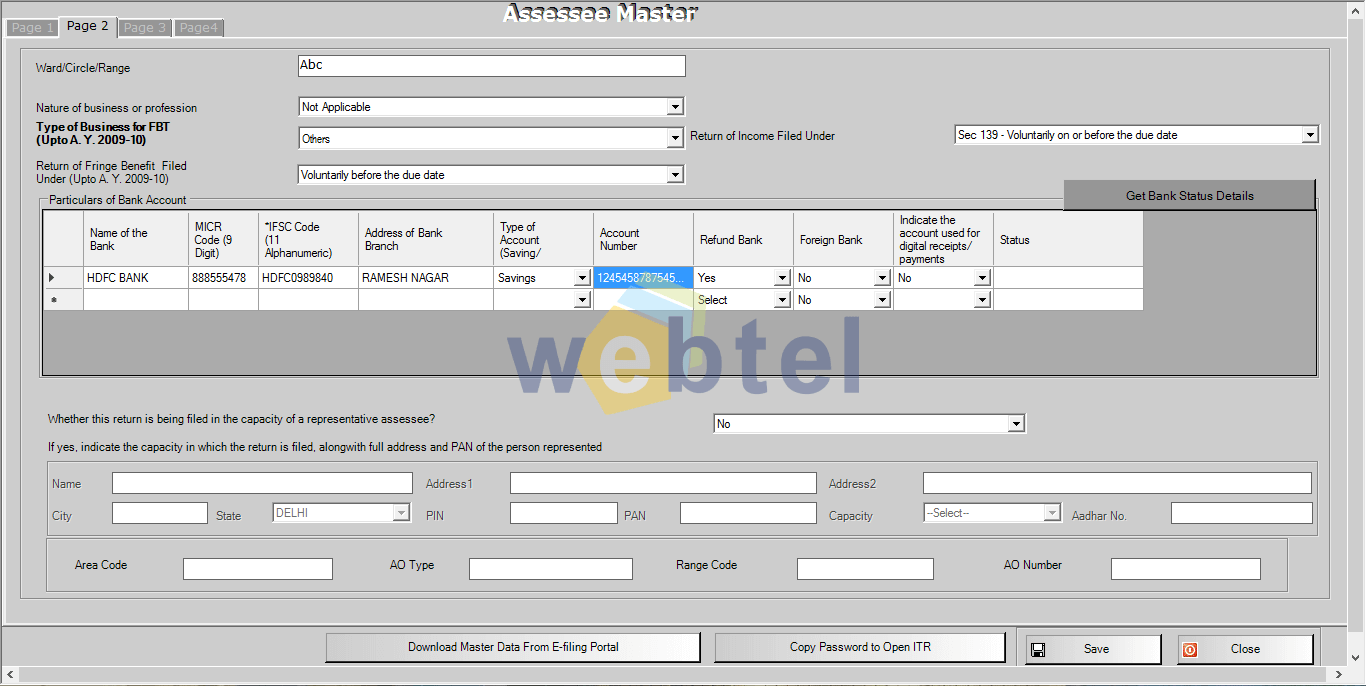Open Foreign Bank dropdown in HDFC row
The height and width of the screenshot is (686, 1366).
(882, 278)
